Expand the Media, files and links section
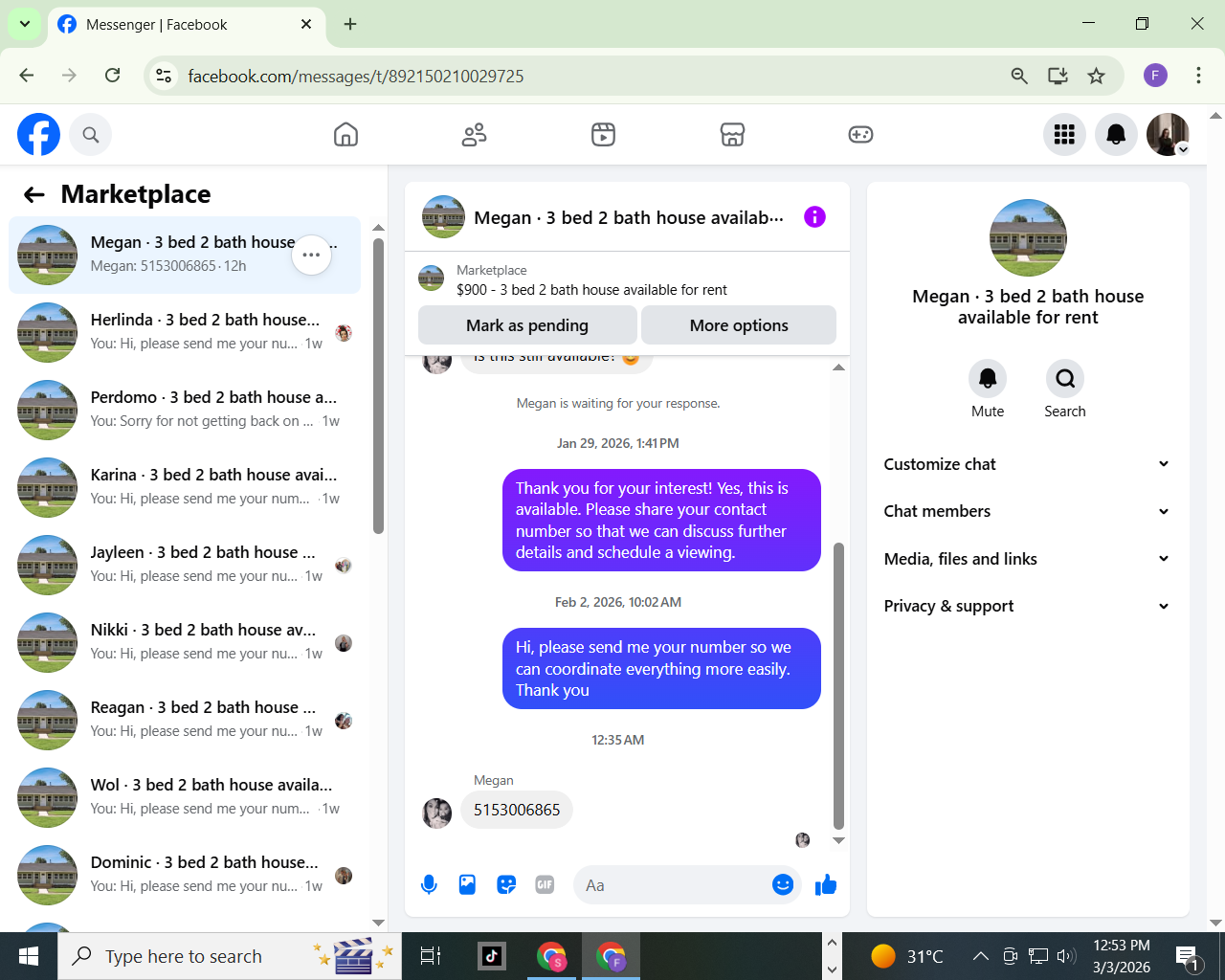The width and height of the screenshot is (1225, 980). [1027, 559]
